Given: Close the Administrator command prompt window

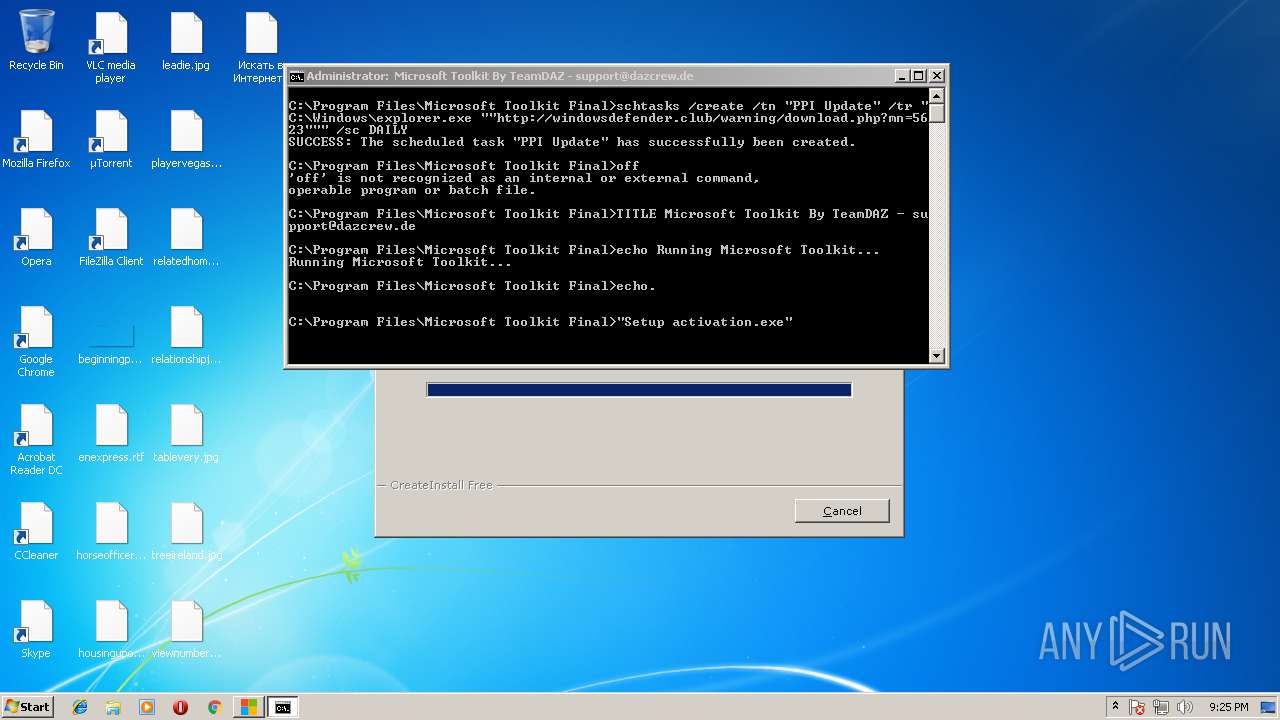Looking at the screenshot, I should (937, 76).
